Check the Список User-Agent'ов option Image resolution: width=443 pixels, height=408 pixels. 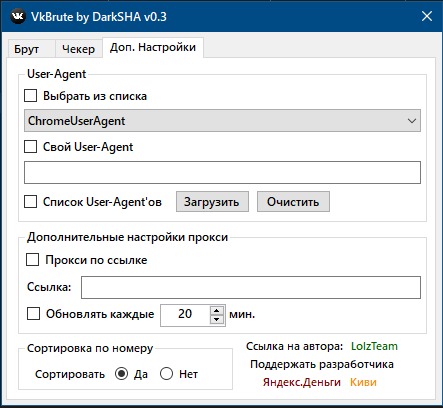pos(31,202)
